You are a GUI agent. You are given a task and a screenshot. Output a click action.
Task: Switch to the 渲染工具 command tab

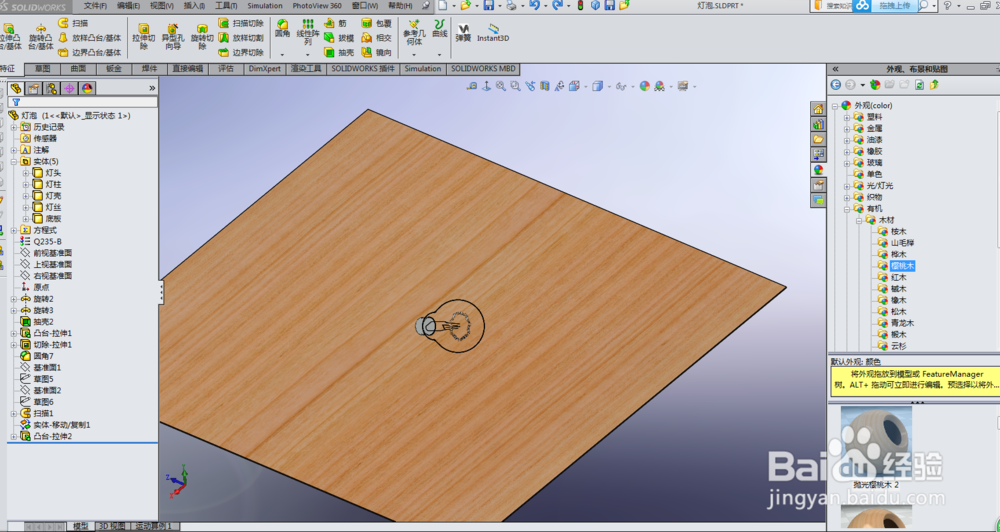tap(306, 69)
